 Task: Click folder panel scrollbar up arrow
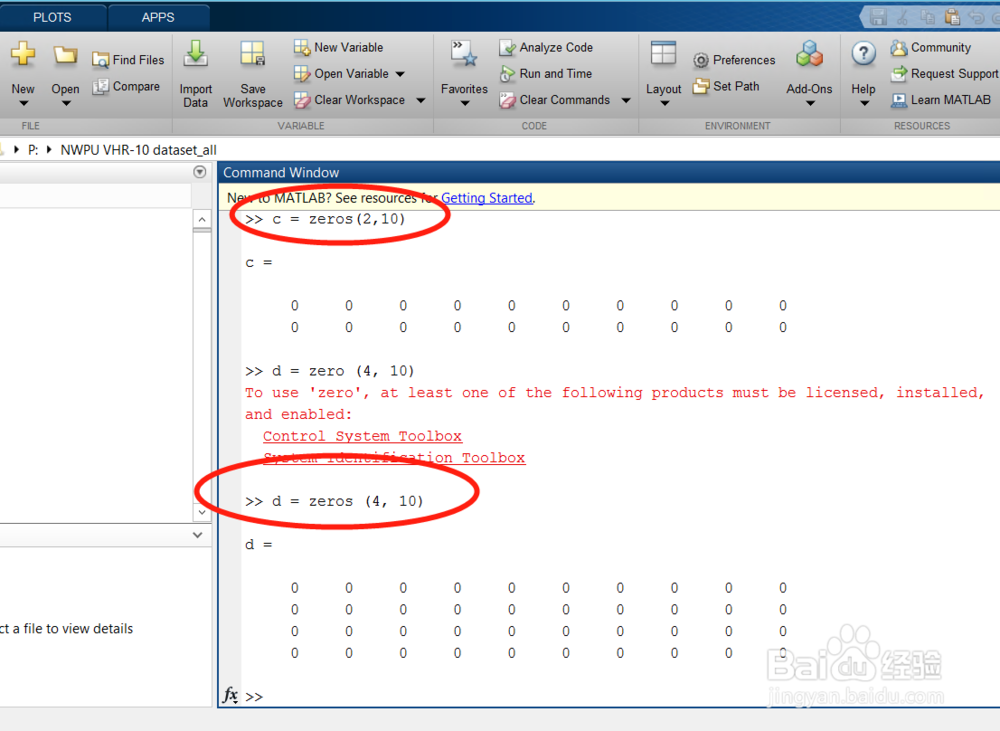click(202, 219)
